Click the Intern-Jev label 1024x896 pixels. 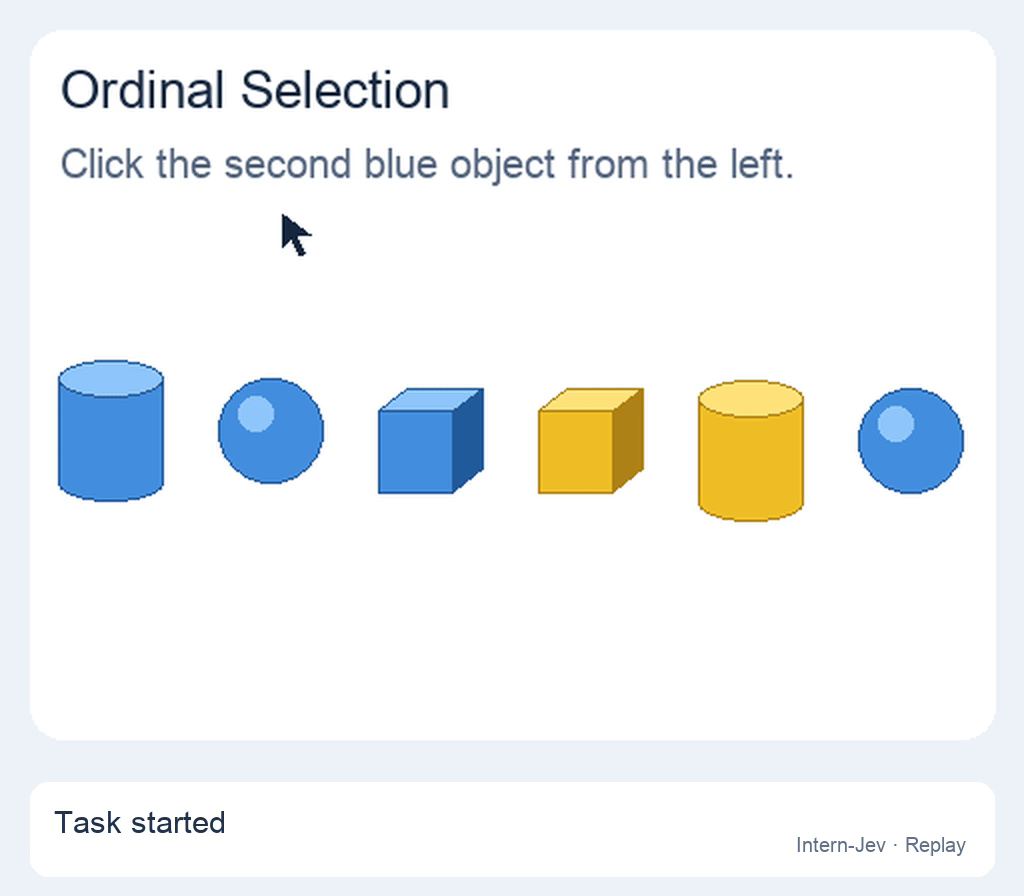tap(840, 845)
